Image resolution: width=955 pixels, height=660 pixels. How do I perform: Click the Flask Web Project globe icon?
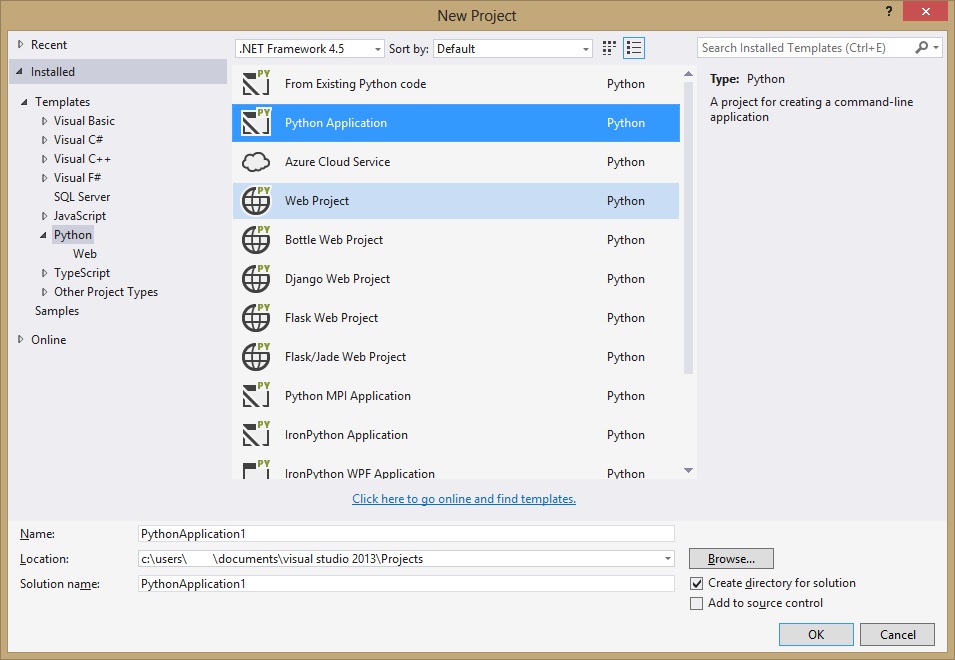pyautogui.click(x=256, y=317)
